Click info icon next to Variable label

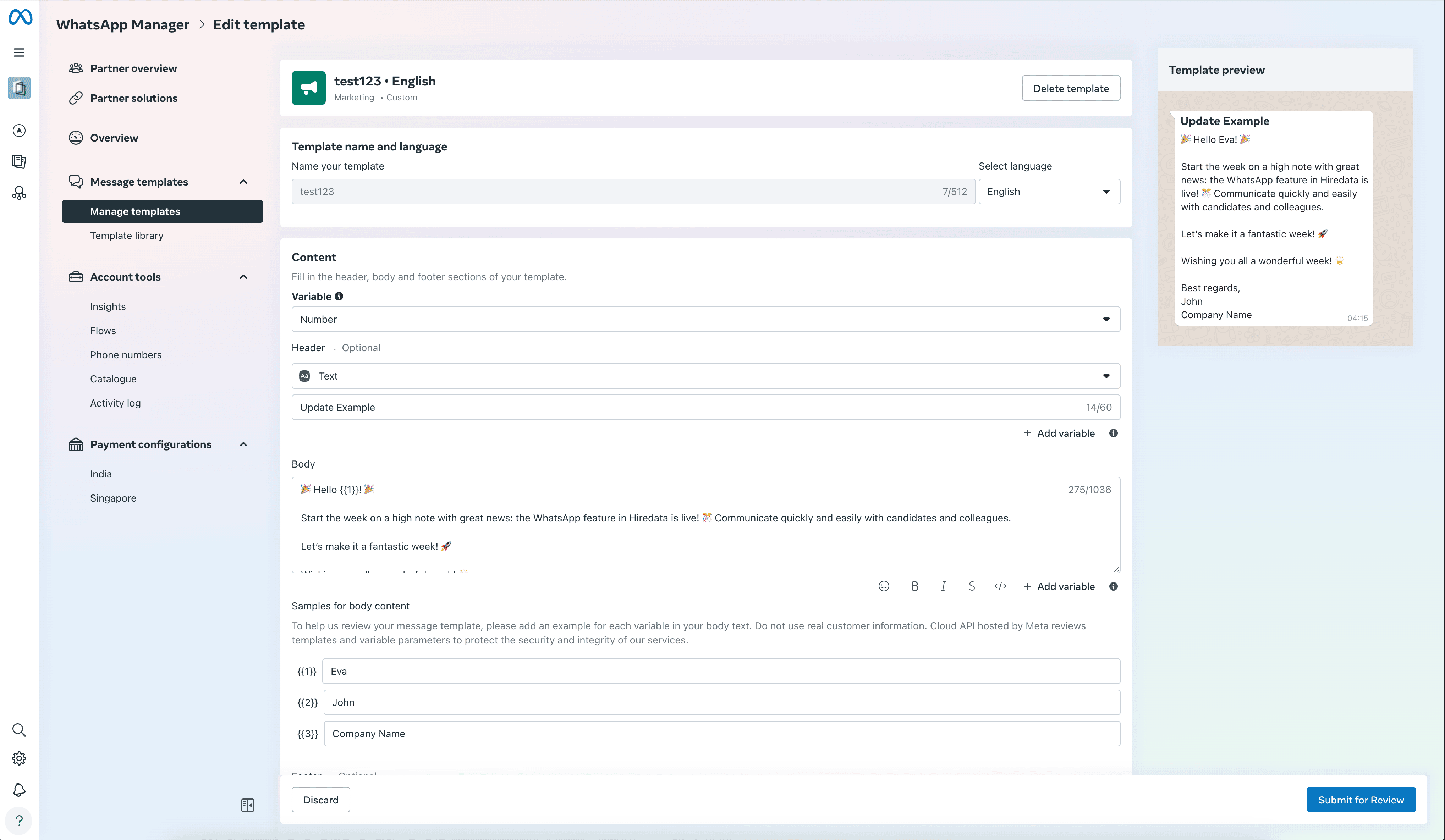coord(339,297)
